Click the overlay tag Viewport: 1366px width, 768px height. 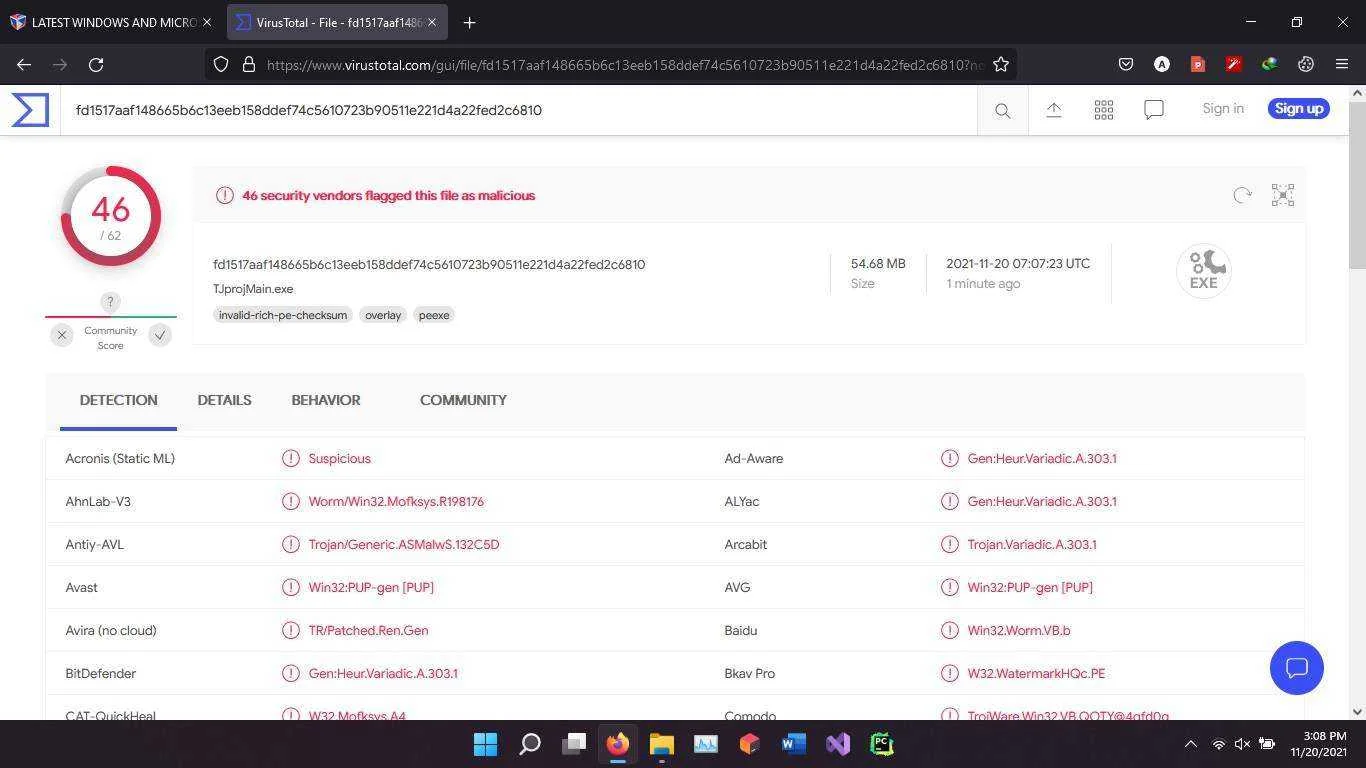(x=383, y=315)
